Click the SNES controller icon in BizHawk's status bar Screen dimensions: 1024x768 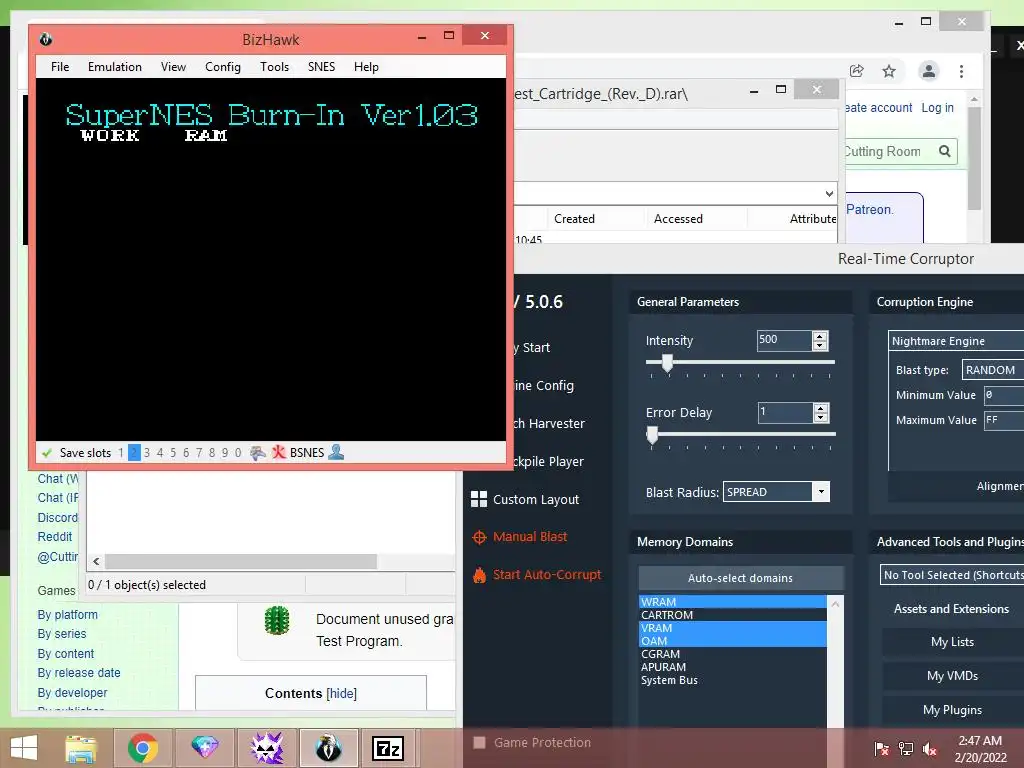(x=258, y=453)
